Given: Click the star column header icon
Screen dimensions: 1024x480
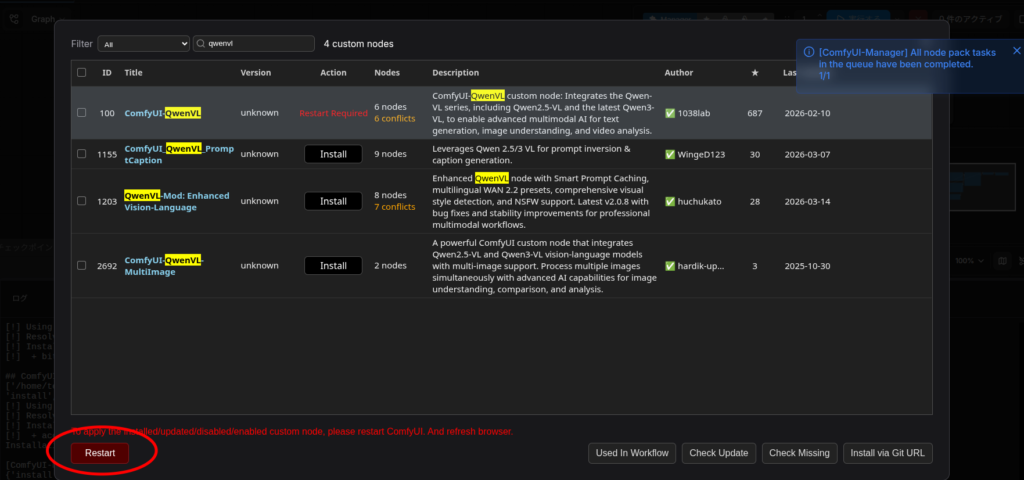Looking at the screenshot, I should click(x=755, y=73).
